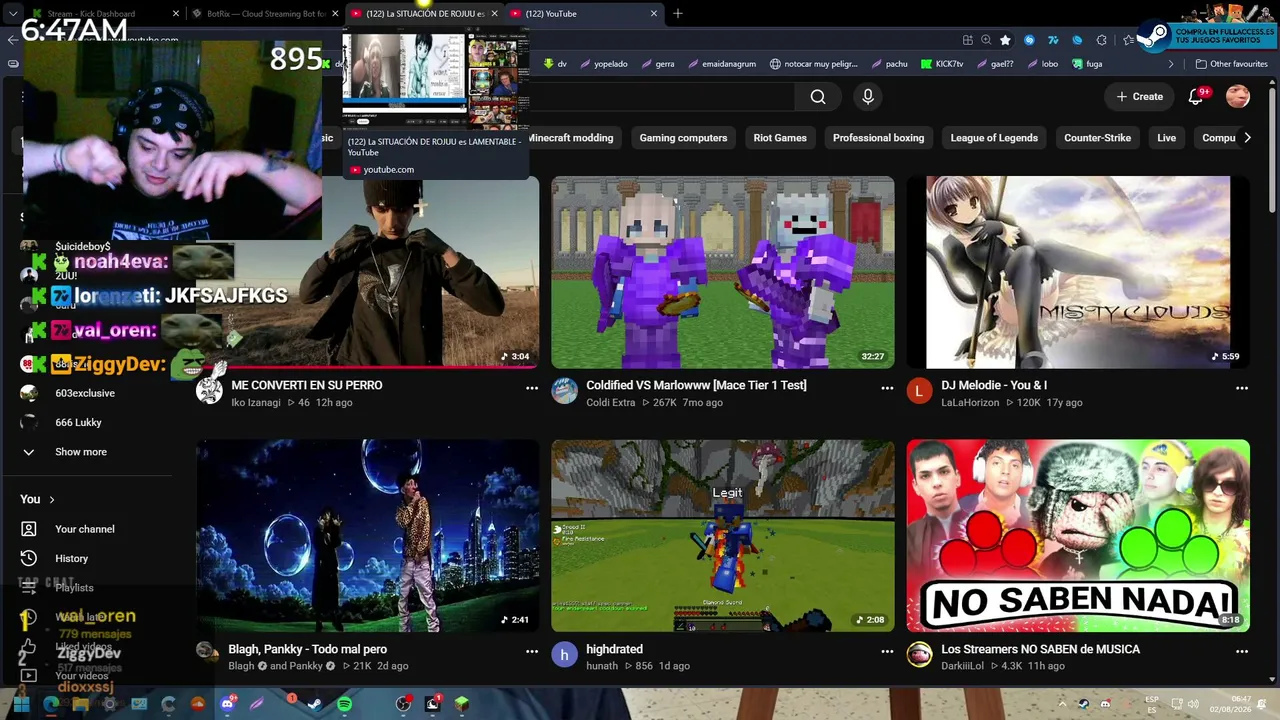Open options for Los Streamers NO SABEN de MUSICA
Image resolution: width=1280 pixels, height=720 pixels.
(x=1242, y=651)
